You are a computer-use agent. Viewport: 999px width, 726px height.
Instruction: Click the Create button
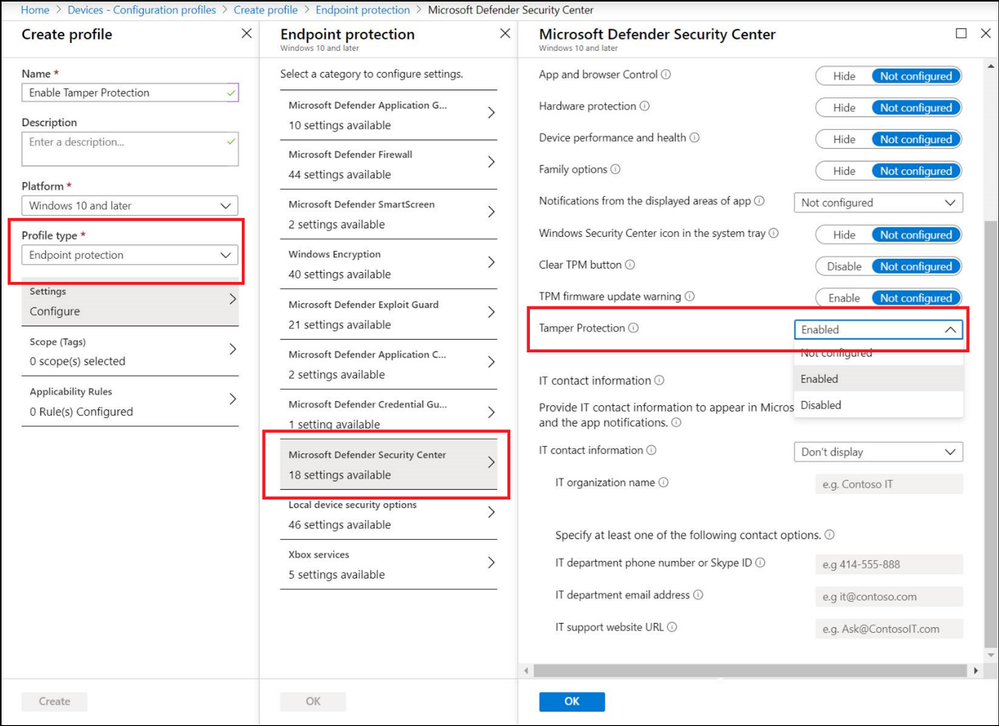pos(53,701)
